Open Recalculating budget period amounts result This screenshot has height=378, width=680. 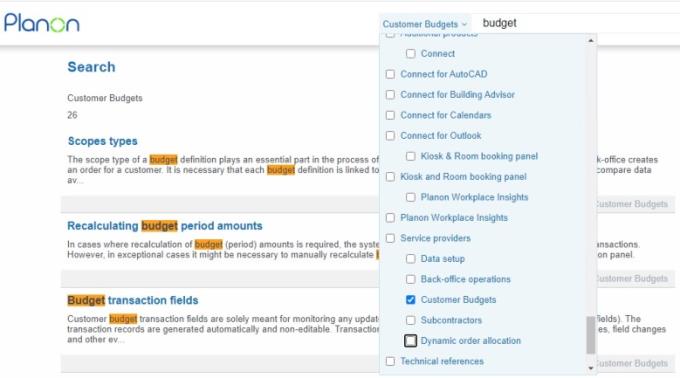pyautogui.click(x=165, y=226)
